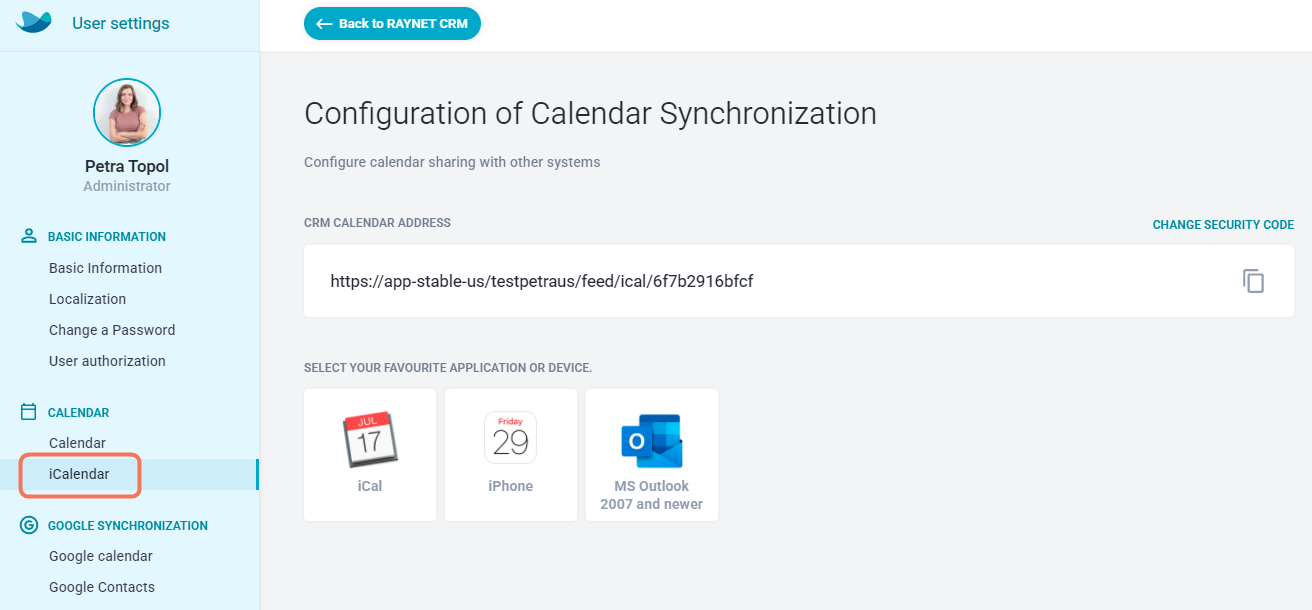Click the calendar feed URL text
The image size is (1312, 610).
542,281
